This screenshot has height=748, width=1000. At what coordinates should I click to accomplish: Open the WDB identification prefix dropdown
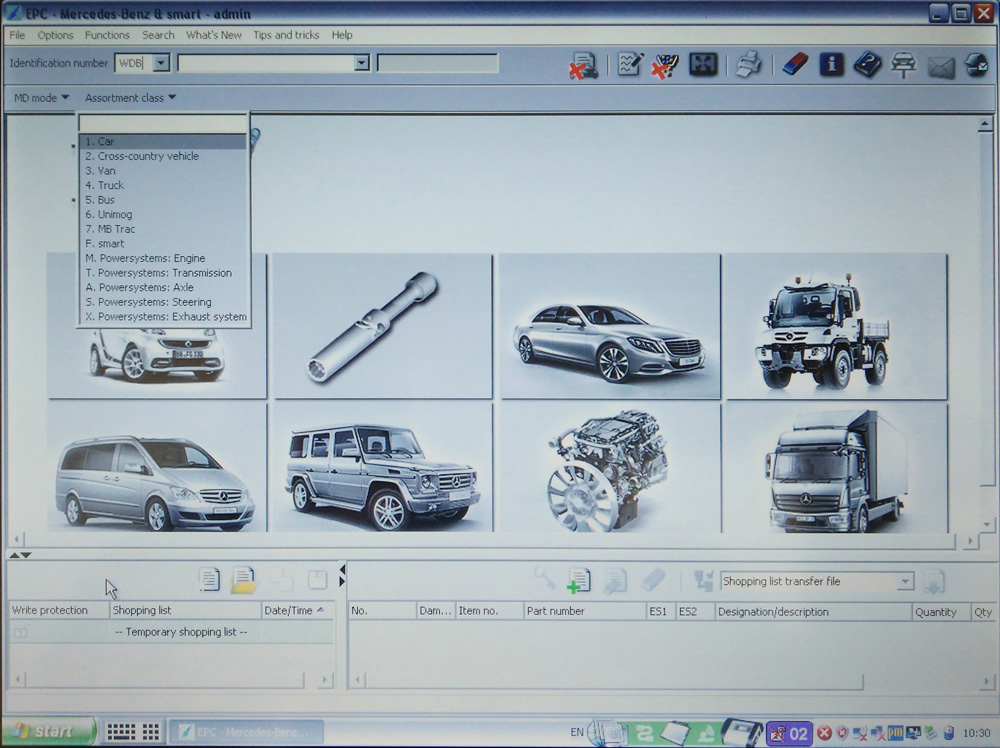coord(161,62)
